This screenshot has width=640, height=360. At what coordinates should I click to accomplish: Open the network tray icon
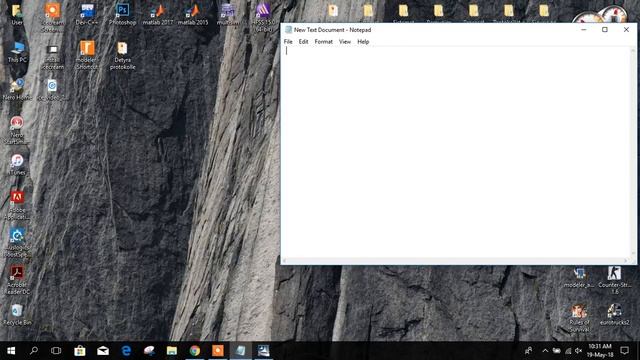point(568,351)
